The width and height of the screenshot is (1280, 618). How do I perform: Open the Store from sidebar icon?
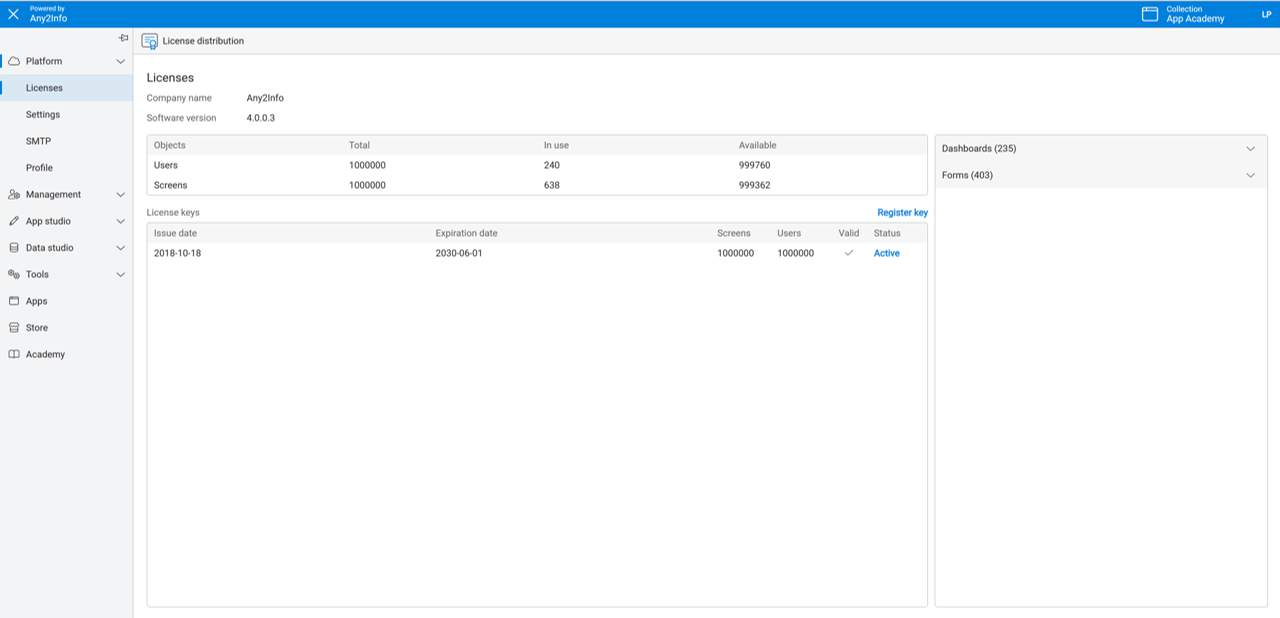pos(14,328)
